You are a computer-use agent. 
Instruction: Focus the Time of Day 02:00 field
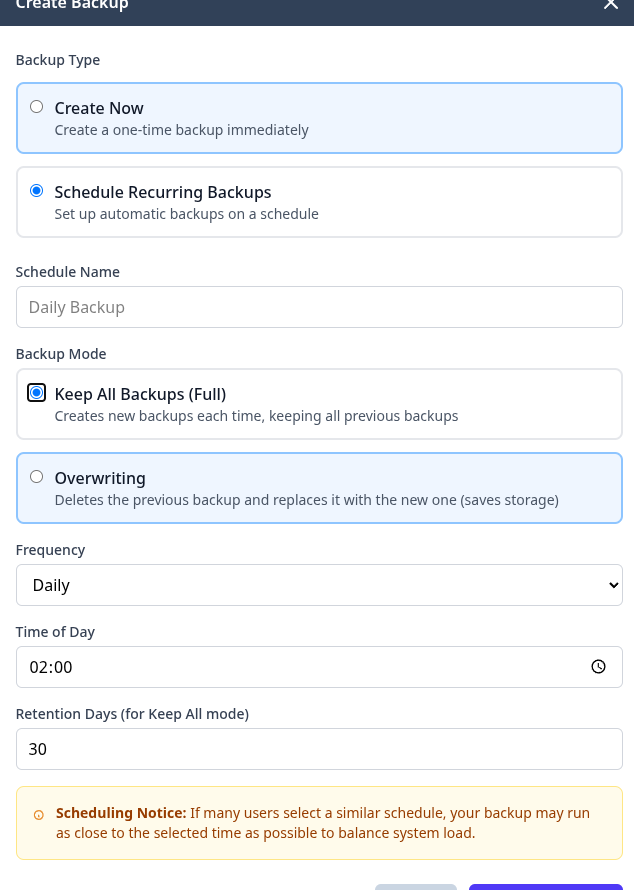[300, 667]
